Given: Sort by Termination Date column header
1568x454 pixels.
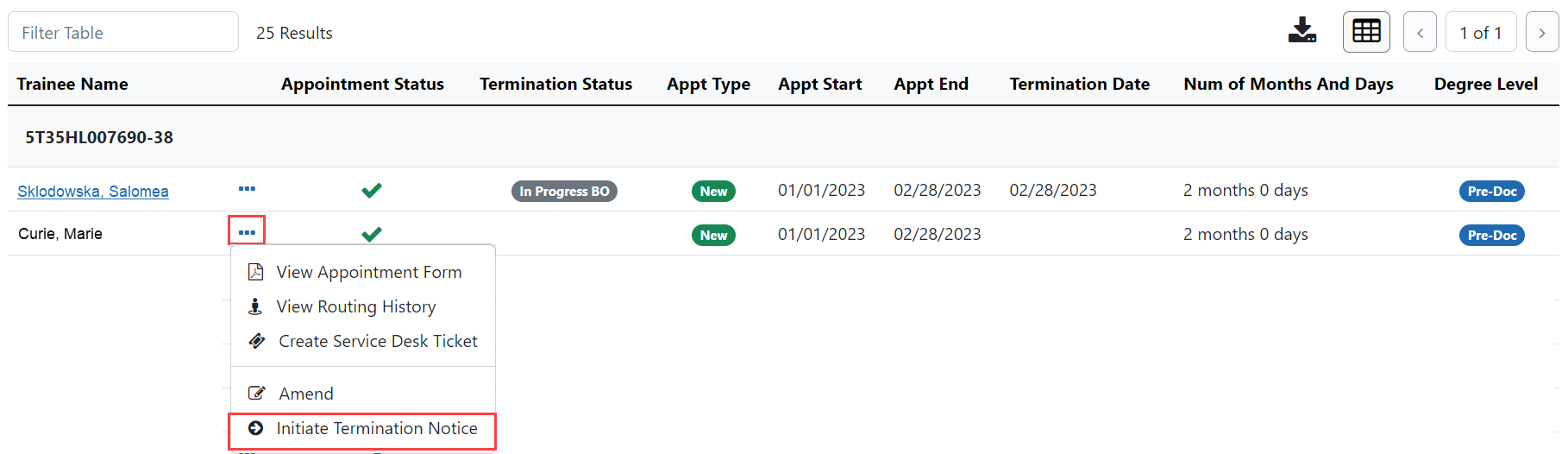Looking at the screenshot, I should (x=1080, y=84).
